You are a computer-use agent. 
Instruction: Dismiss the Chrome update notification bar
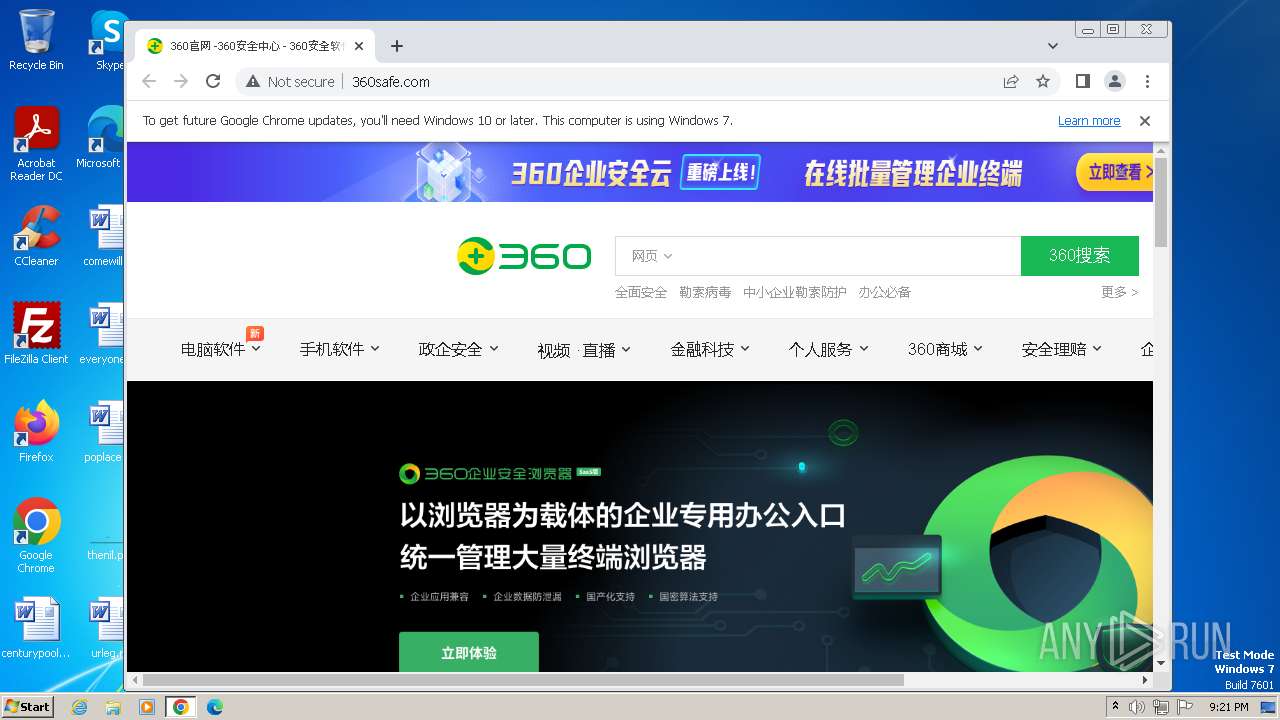1145,121
